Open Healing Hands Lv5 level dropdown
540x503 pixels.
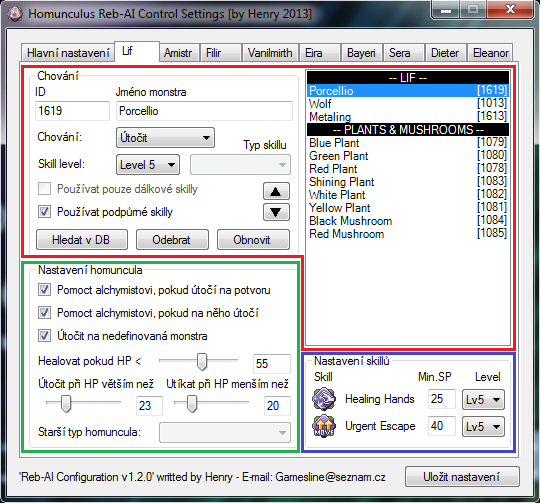[x=483, y=399]
